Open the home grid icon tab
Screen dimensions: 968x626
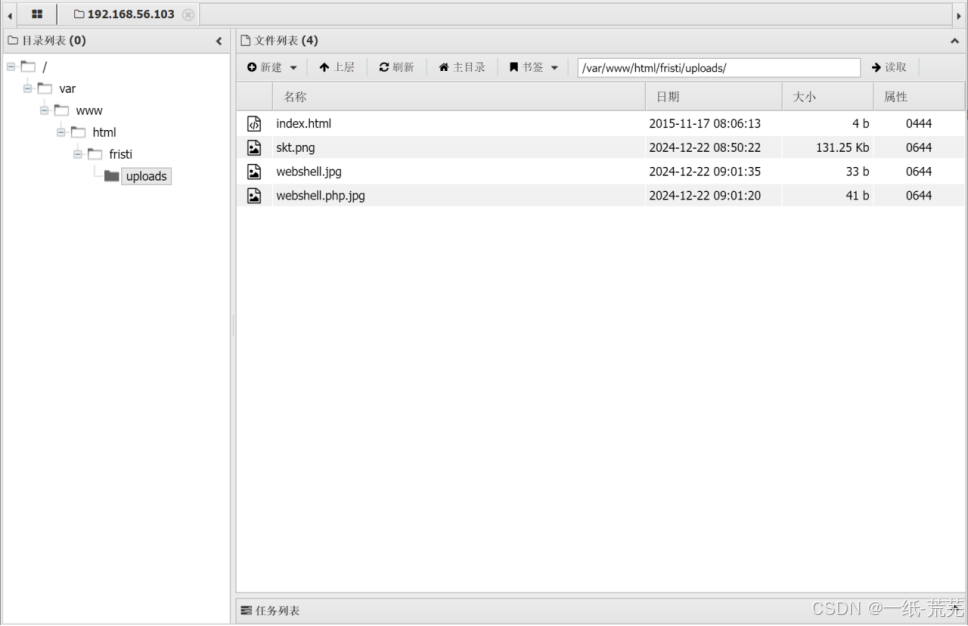pos(37,14)
